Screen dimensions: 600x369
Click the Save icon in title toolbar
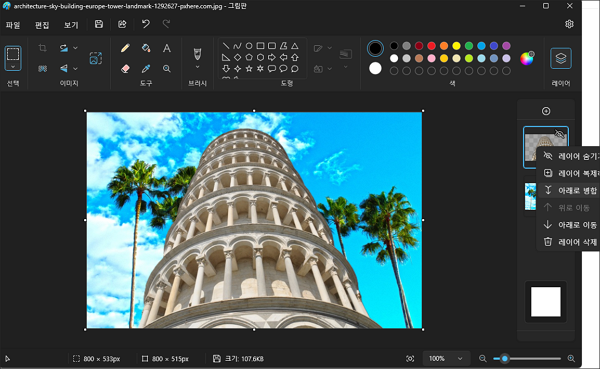(x=99, y=24)
